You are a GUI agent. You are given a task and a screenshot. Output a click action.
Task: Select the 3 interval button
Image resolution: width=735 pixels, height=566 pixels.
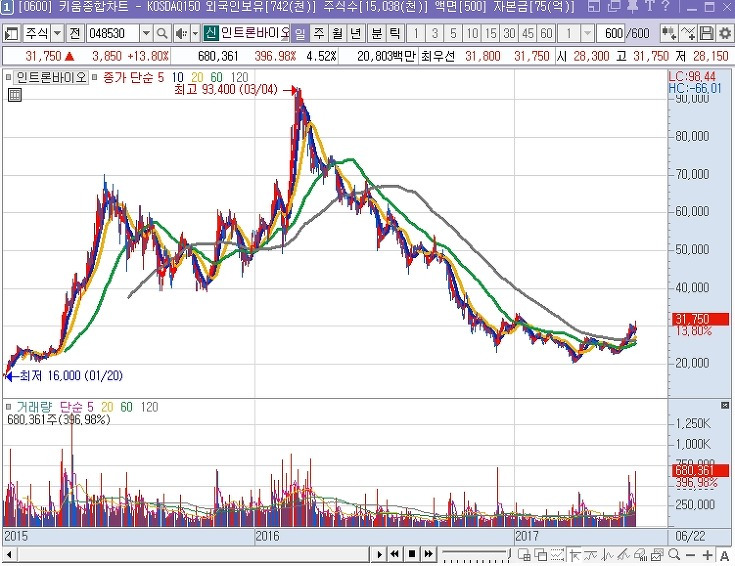pos(435,33)
